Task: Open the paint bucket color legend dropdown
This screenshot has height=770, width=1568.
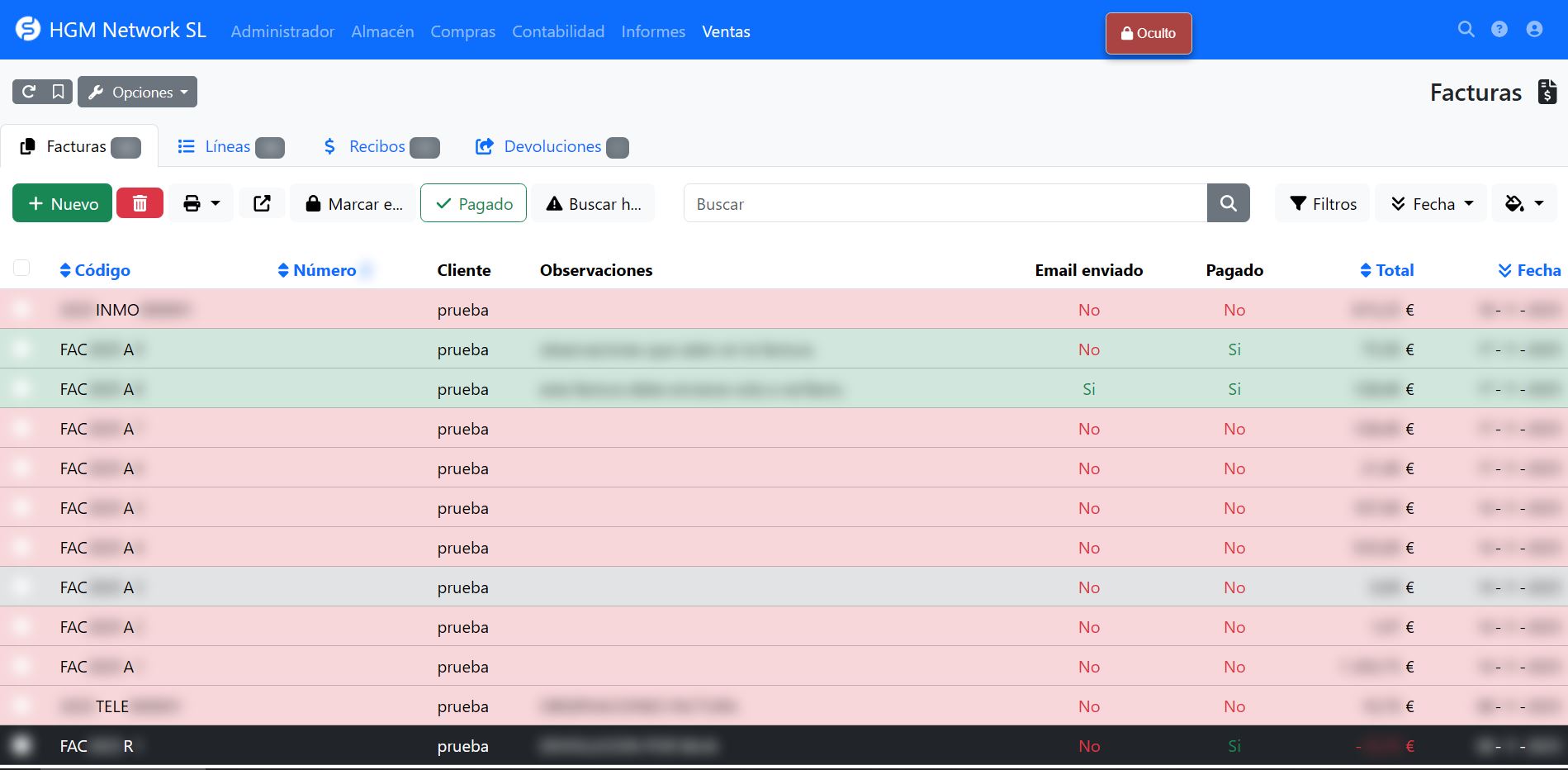Action: click(1523, 203)
